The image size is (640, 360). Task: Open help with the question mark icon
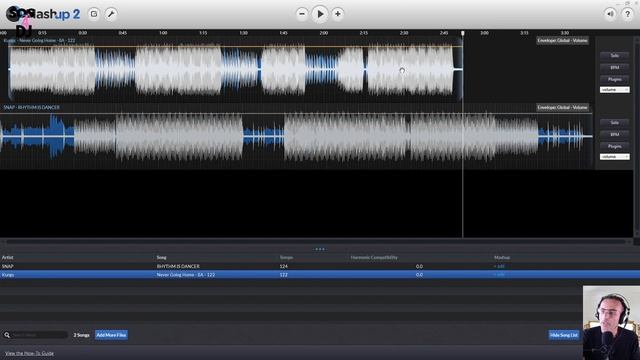627,14
